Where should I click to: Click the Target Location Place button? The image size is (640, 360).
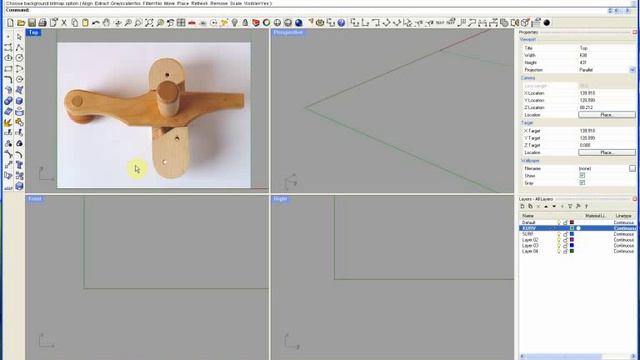[607, 152]
